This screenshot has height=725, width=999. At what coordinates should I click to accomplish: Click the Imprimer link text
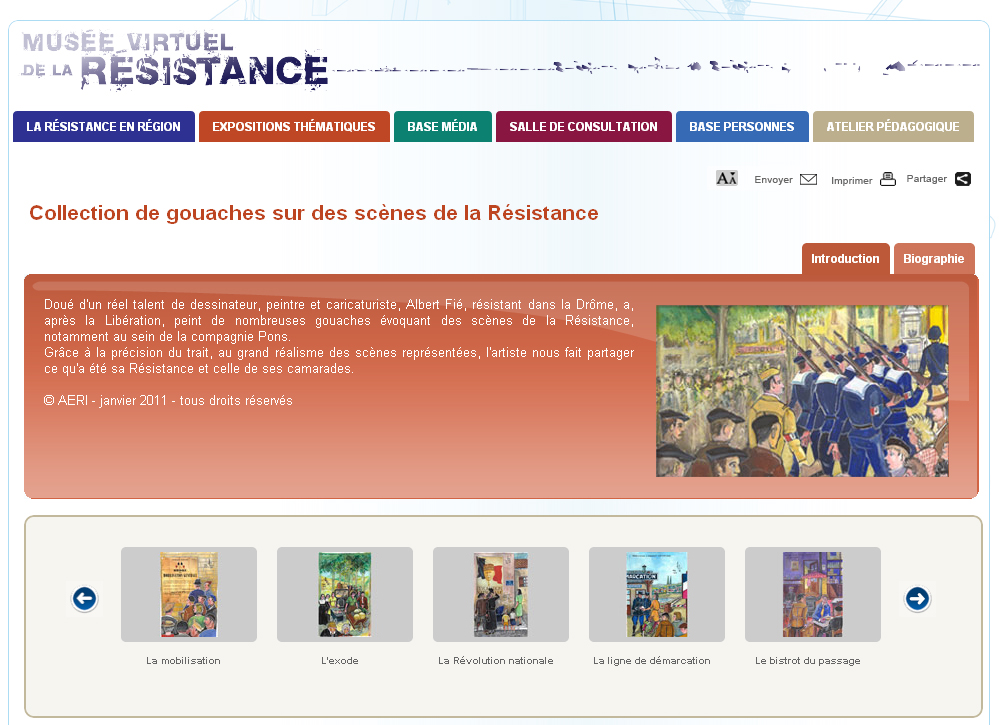(x=852, y=180)
